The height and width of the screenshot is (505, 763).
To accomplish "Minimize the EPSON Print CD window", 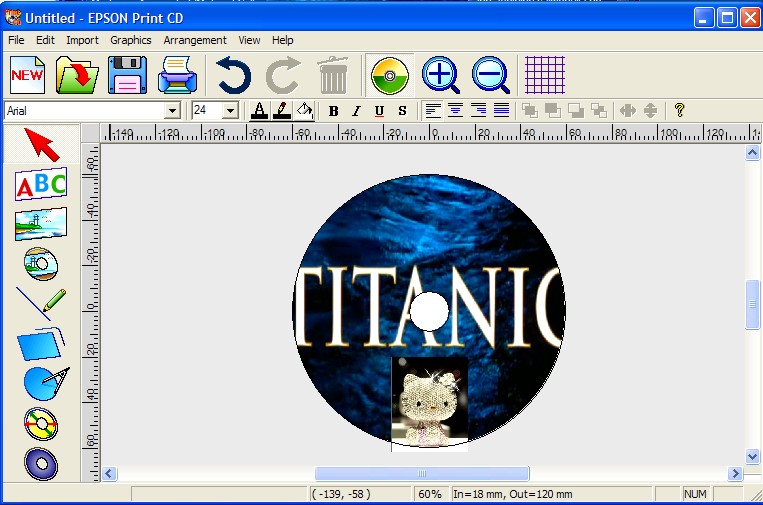I will pyautogui.click(x=704, y=18).
